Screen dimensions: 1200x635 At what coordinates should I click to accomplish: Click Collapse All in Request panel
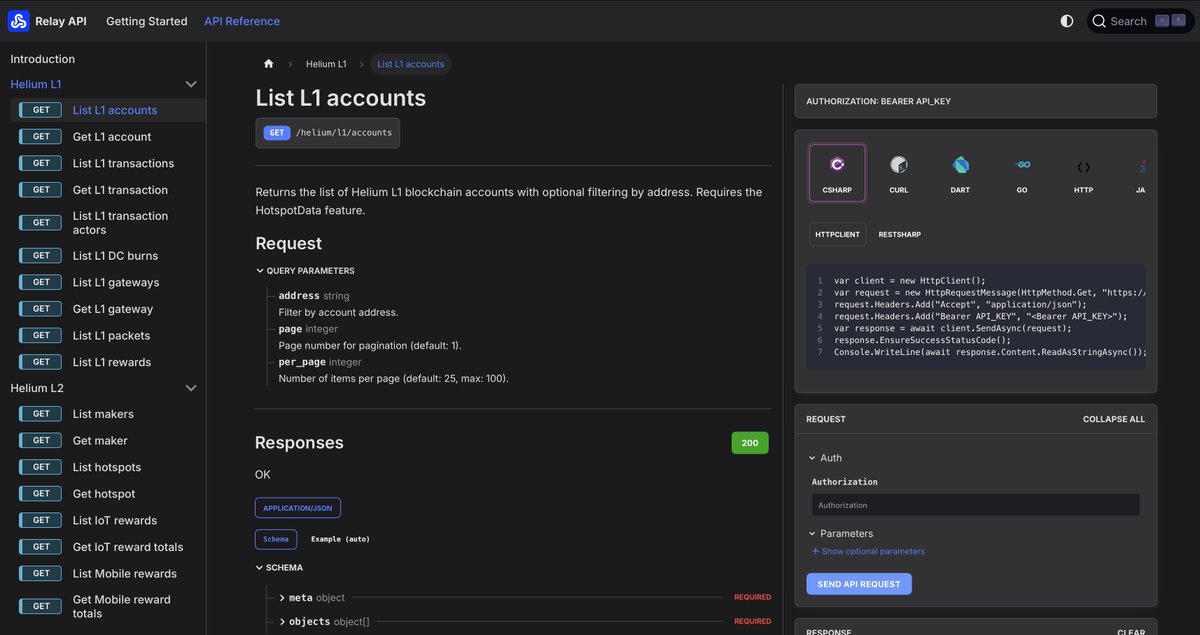(1113, 419)
